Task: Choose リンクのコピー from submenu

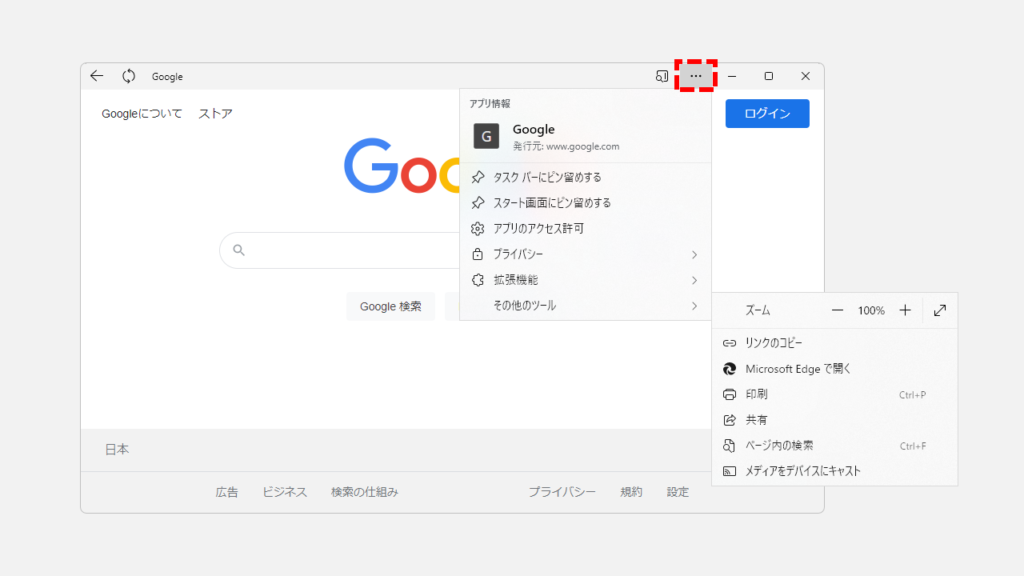Action: pos(835,343)
